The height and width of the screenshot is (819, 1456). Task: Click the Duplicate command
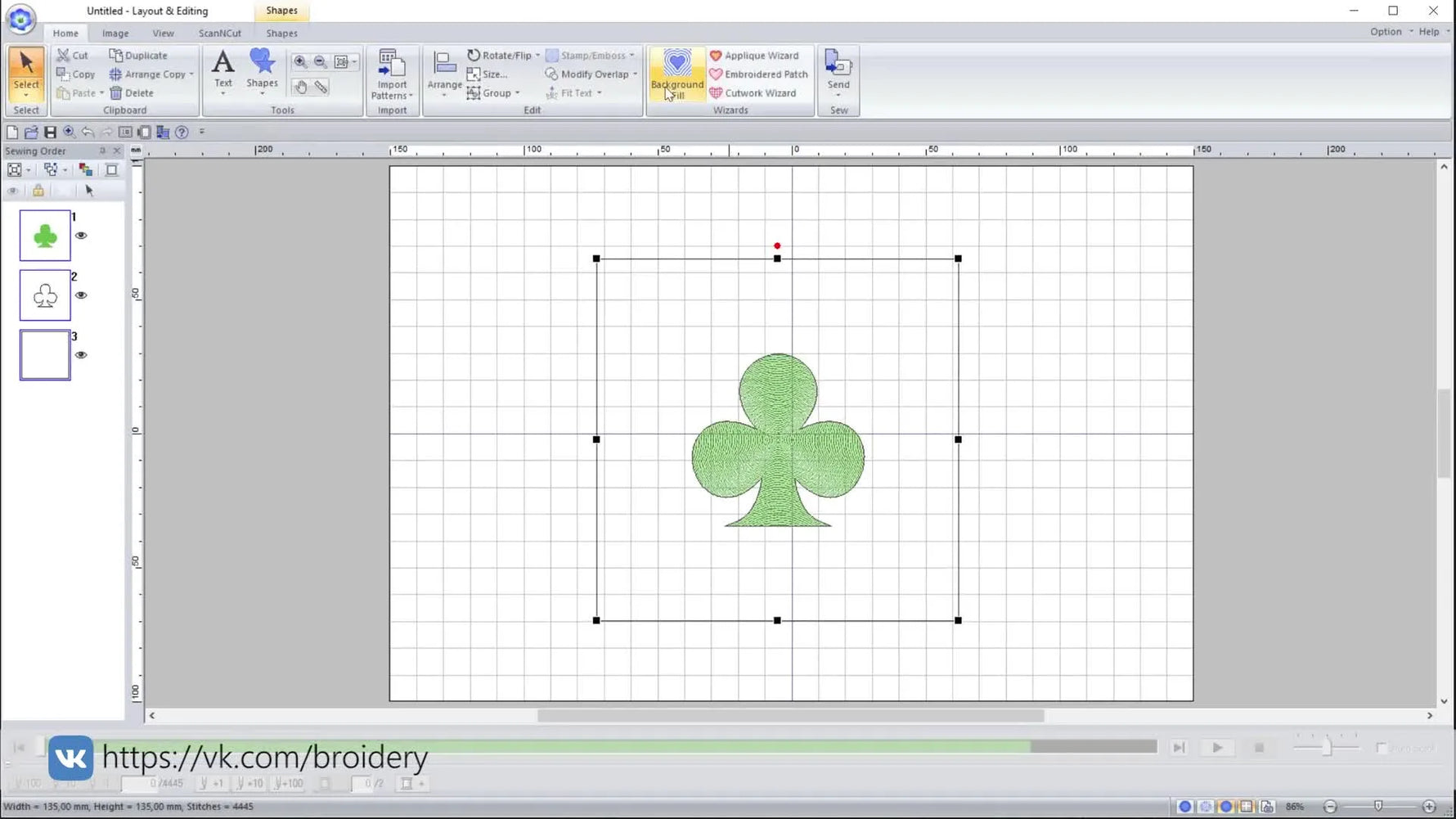pos(138,55)
